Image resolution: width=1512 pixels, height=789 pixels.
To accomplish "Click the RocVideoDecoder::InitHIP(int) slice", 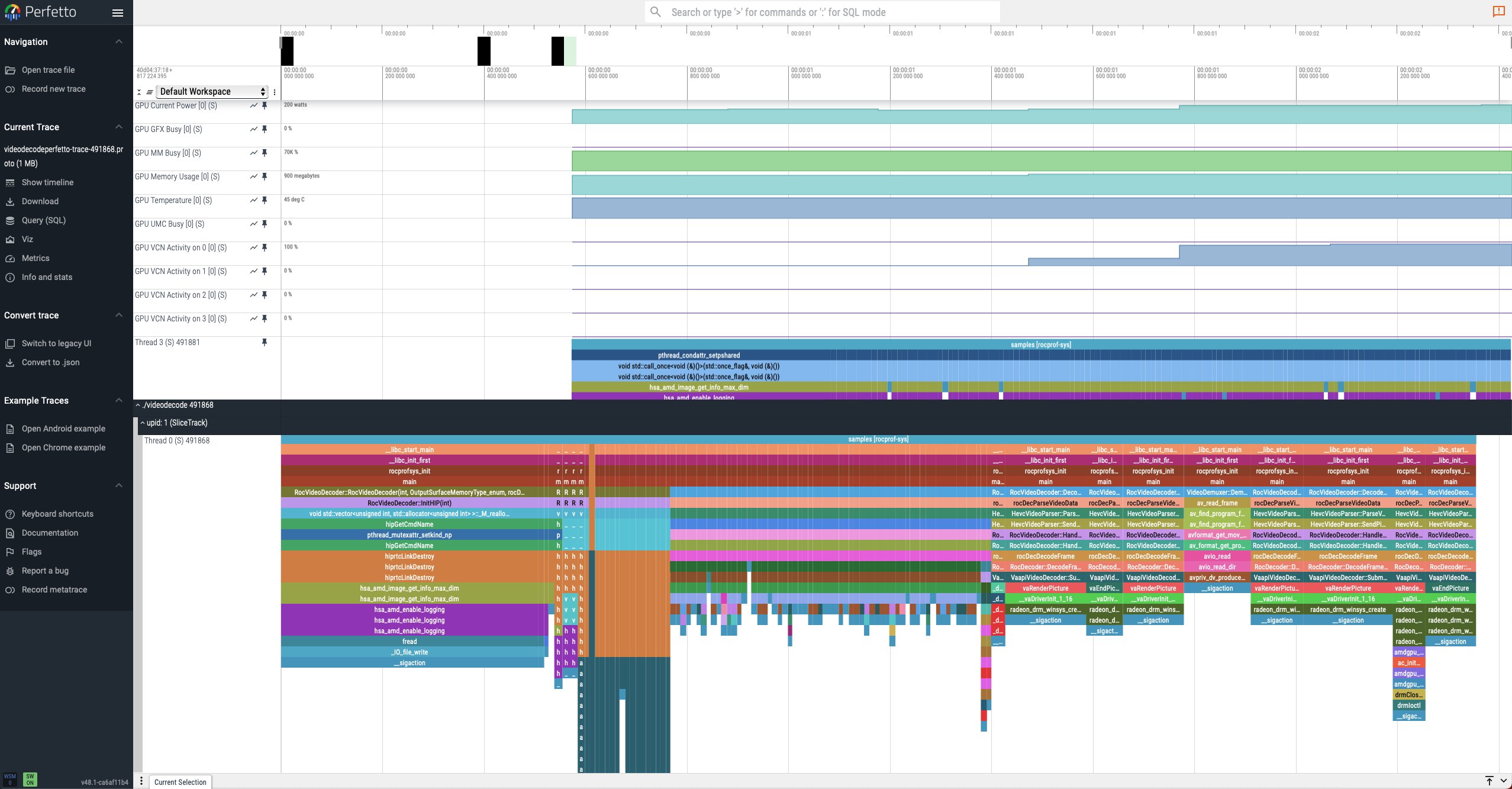I will [x=409, y=503].
